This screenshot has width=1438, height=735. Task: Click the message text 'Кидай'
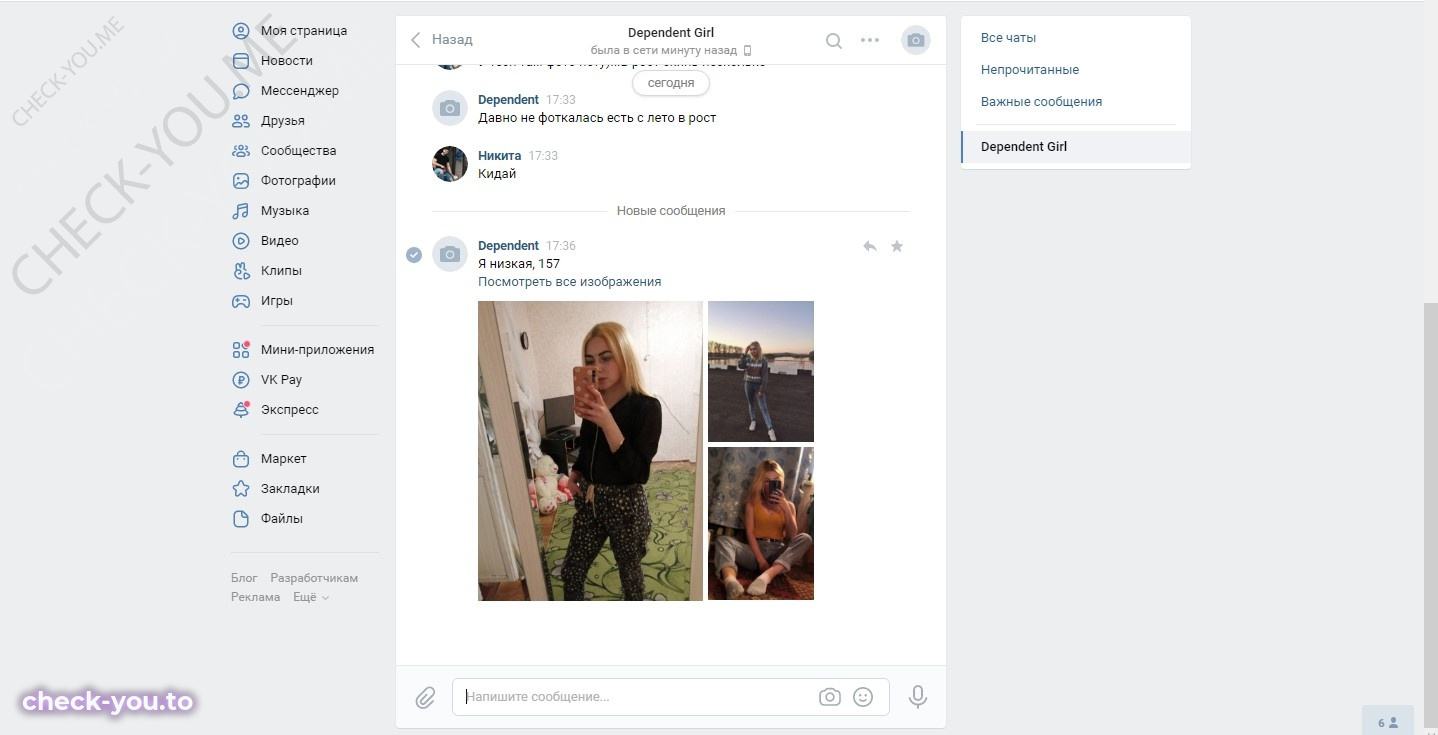(497, 174)
